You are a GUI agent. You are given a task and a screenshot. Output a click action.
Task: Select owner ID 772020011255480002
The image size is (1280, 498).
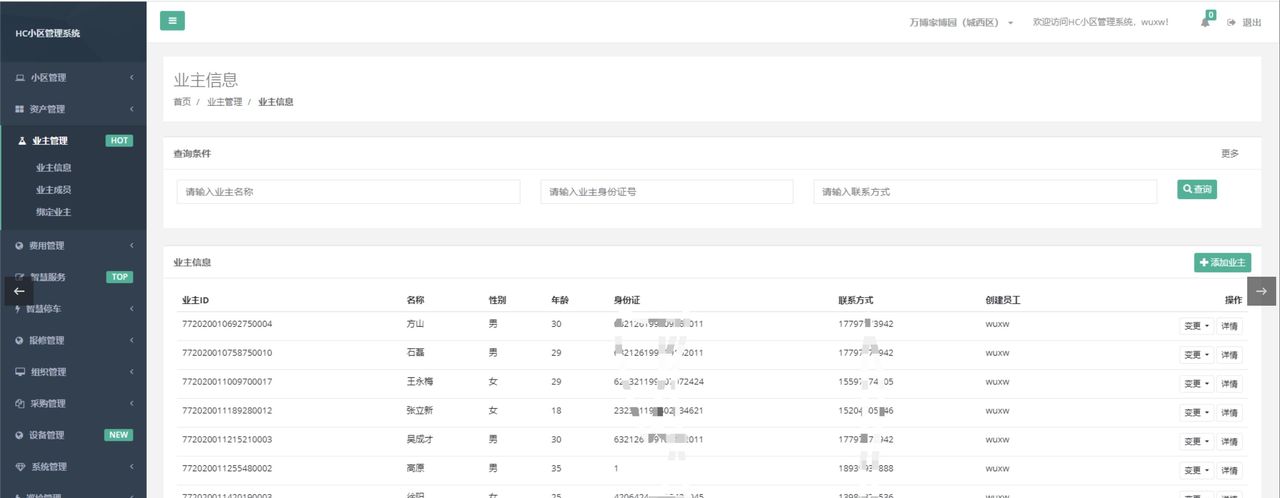click(x=227, y=469)
